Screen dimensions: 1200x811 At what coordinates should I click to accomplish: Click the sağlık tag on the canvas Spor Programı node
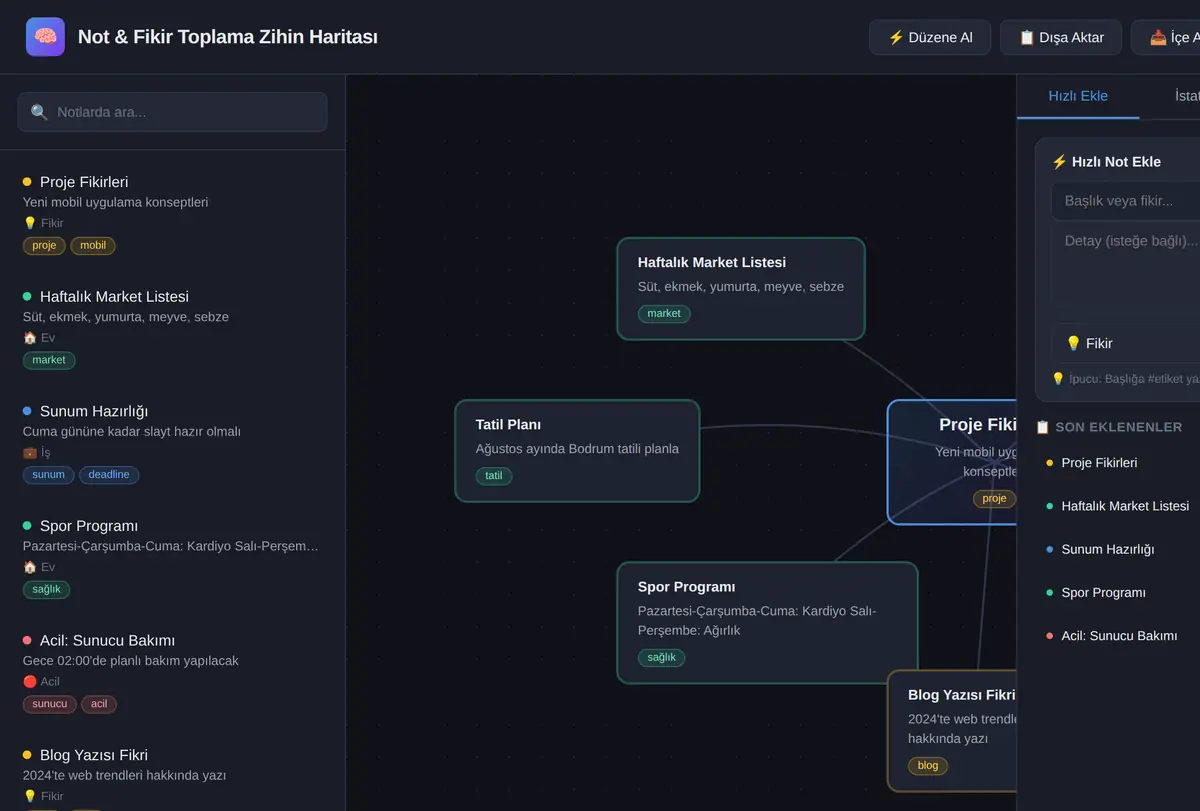tap(662, 658)
